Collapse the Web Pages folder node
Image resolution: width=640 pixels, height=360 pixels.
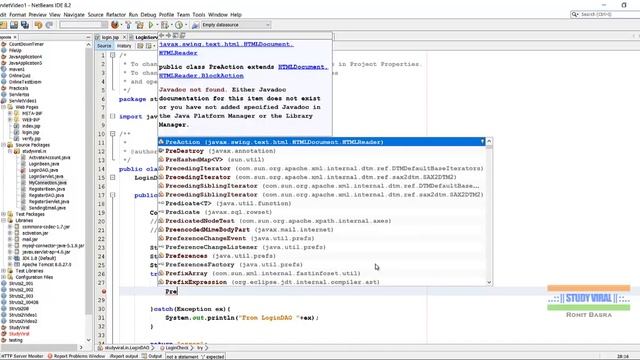(x=4, y=107)
